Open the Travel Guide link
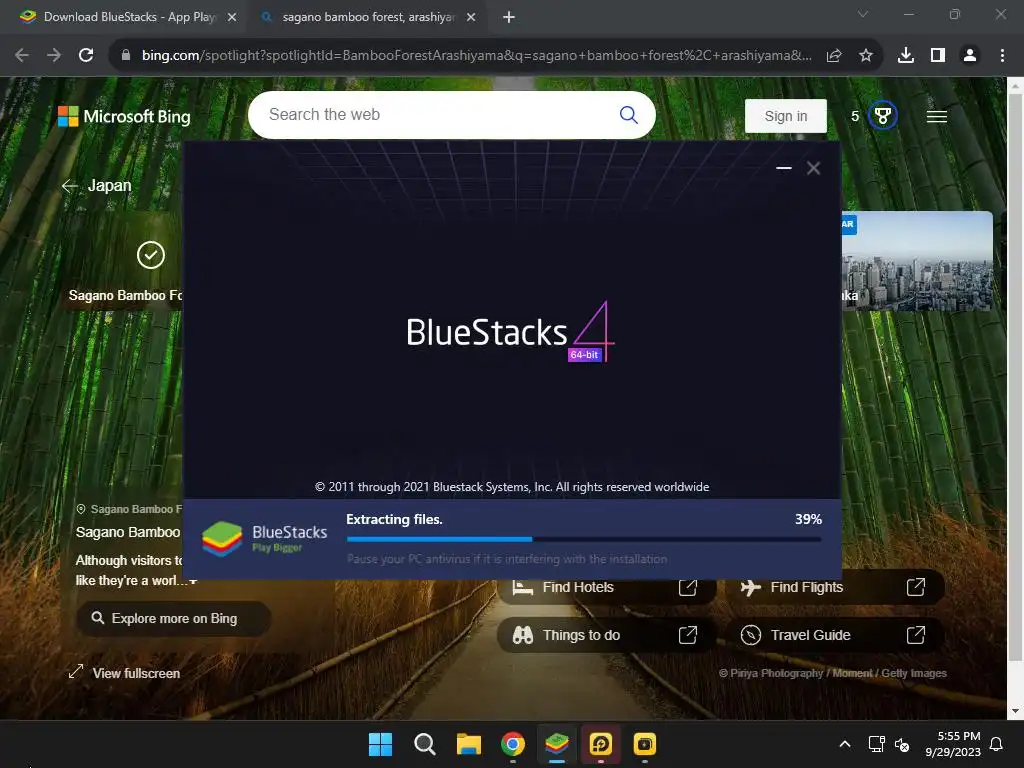Screen dimensions: 1024x768 point(835,635)
